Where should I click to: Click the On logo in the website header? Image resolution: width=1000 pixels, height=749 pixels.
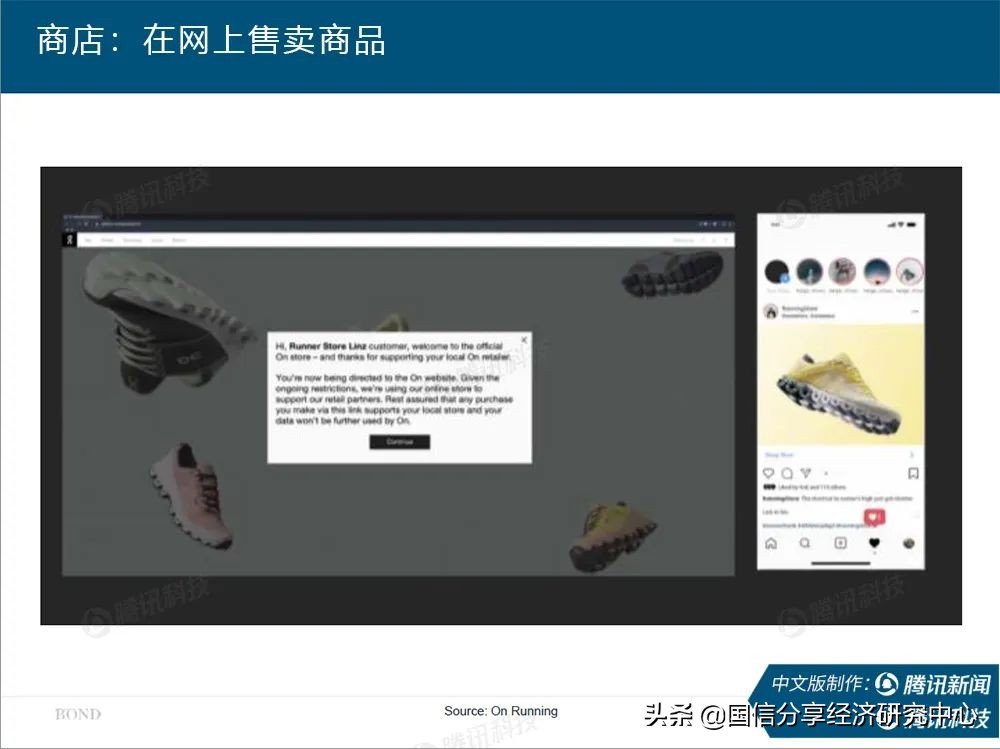[68, 239]
